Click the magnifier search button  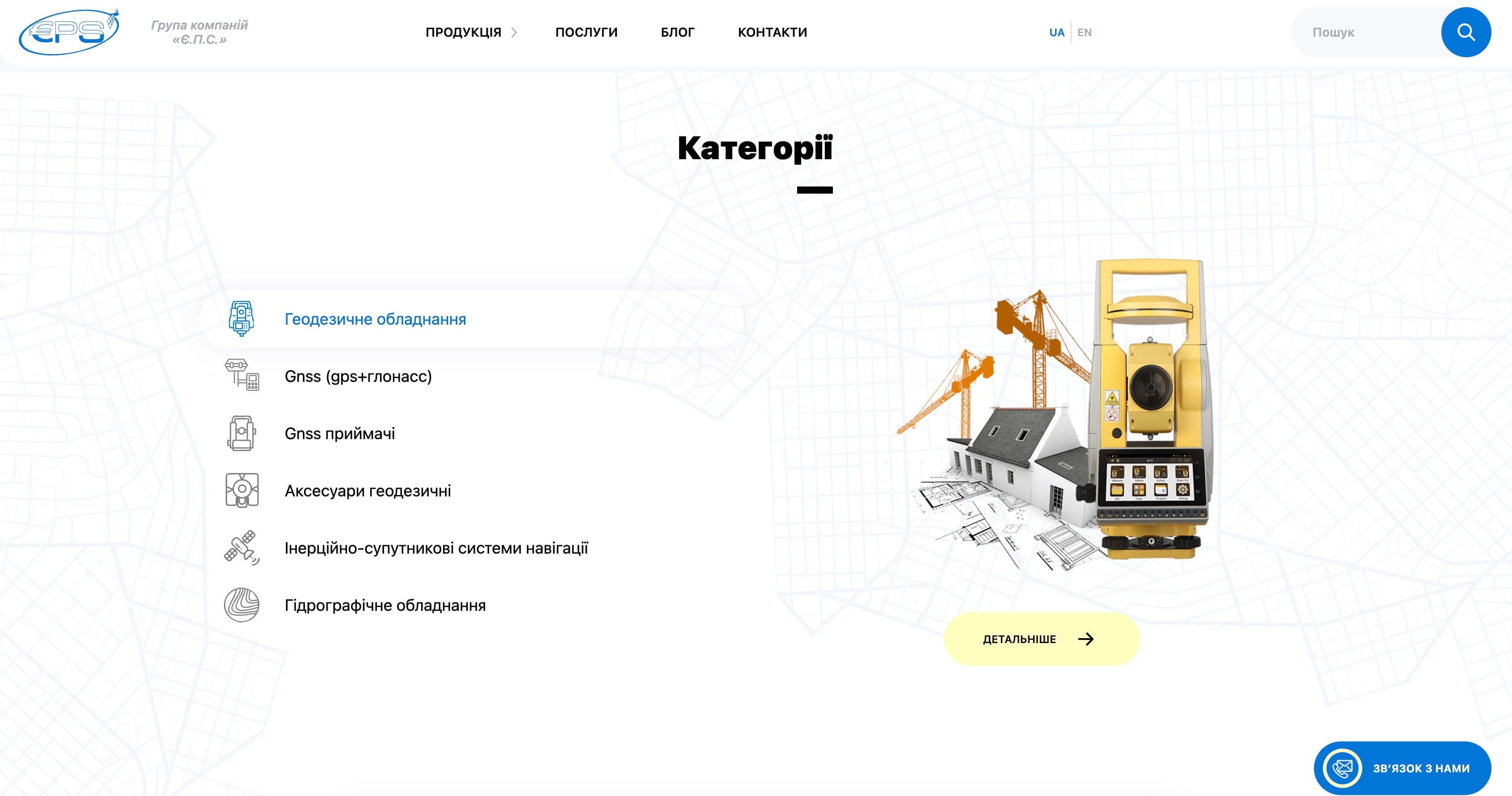pyautogui.click(x=1466, y=32)
